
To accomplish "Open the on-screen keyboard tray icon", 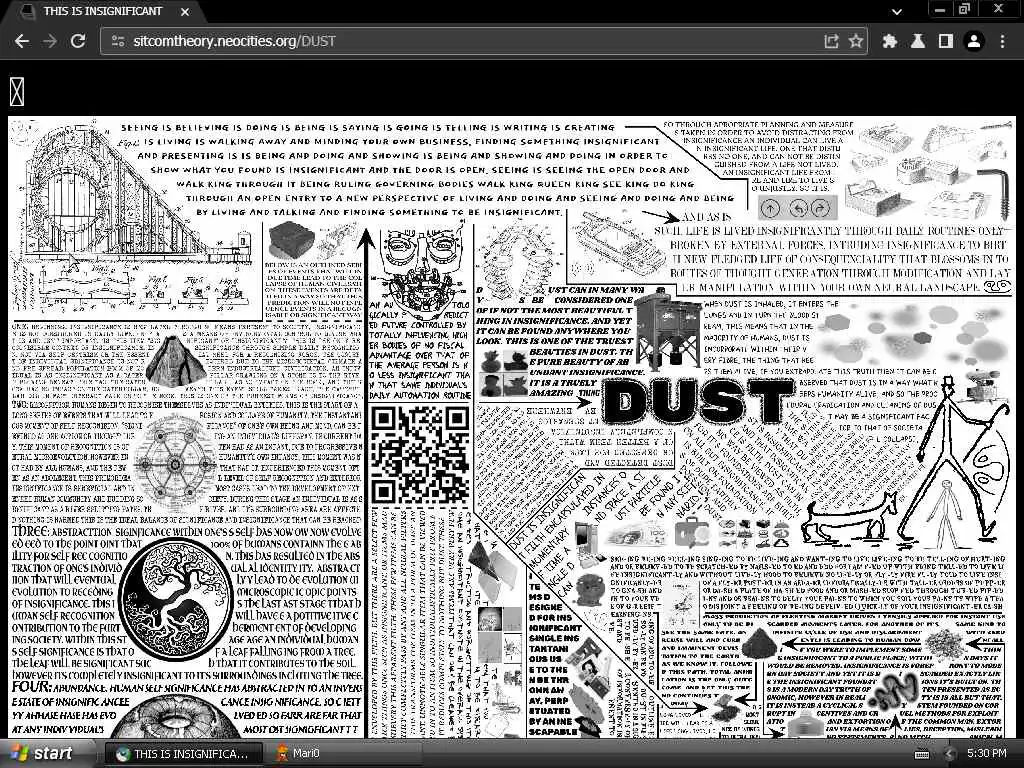I will 922,754.
